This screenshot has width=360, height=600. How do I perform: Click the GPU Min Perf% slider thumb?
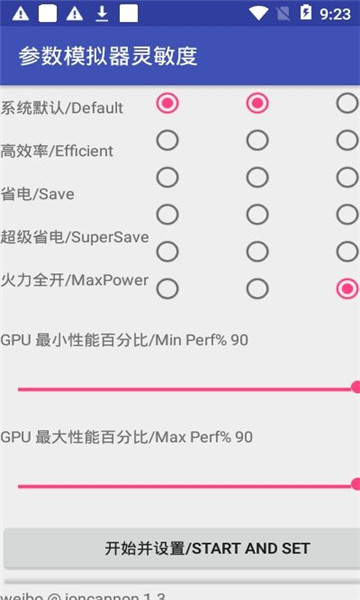click(x=356, y=387)
